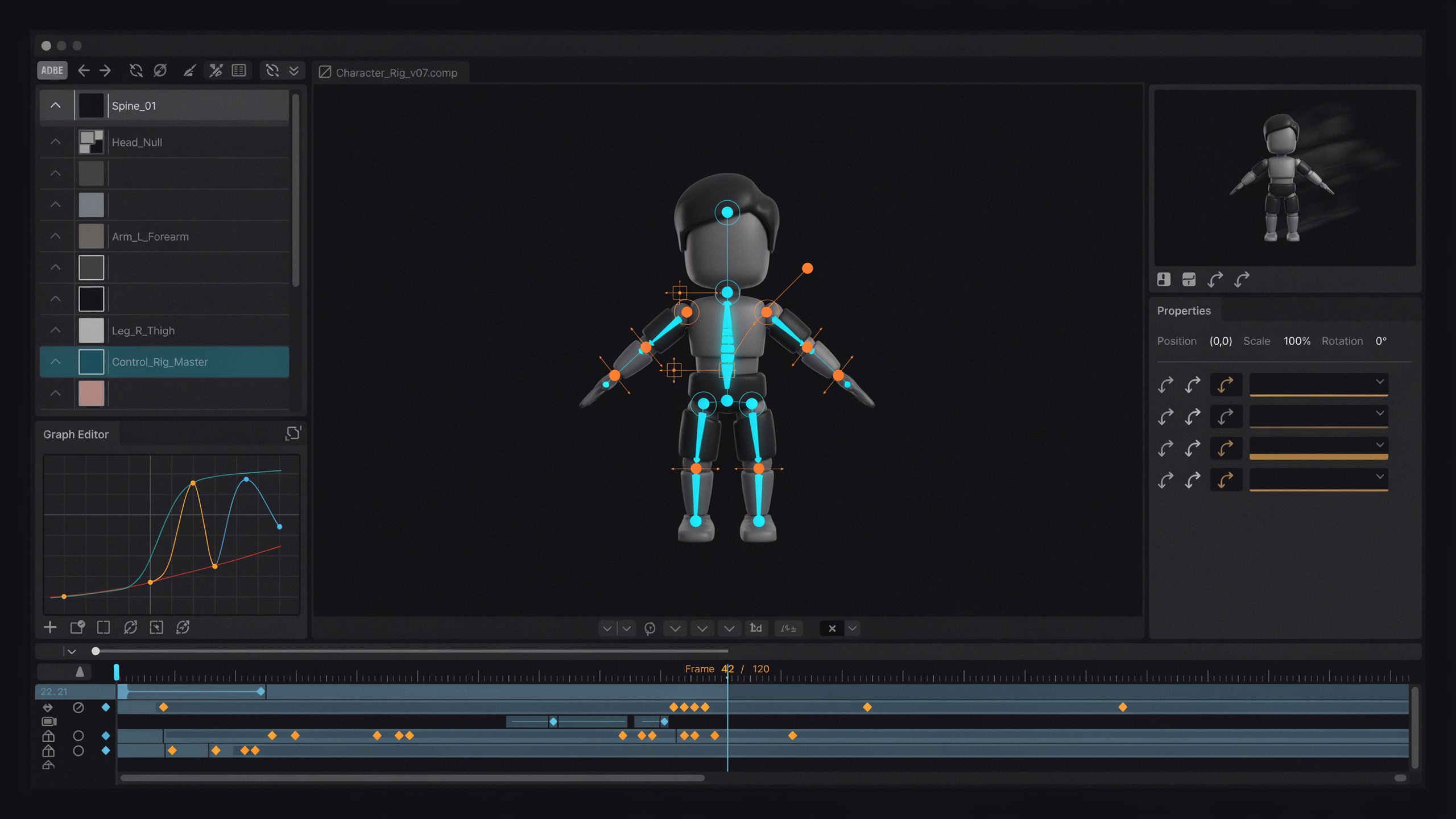Click the 1:d button below viewport

click(756, 628)
